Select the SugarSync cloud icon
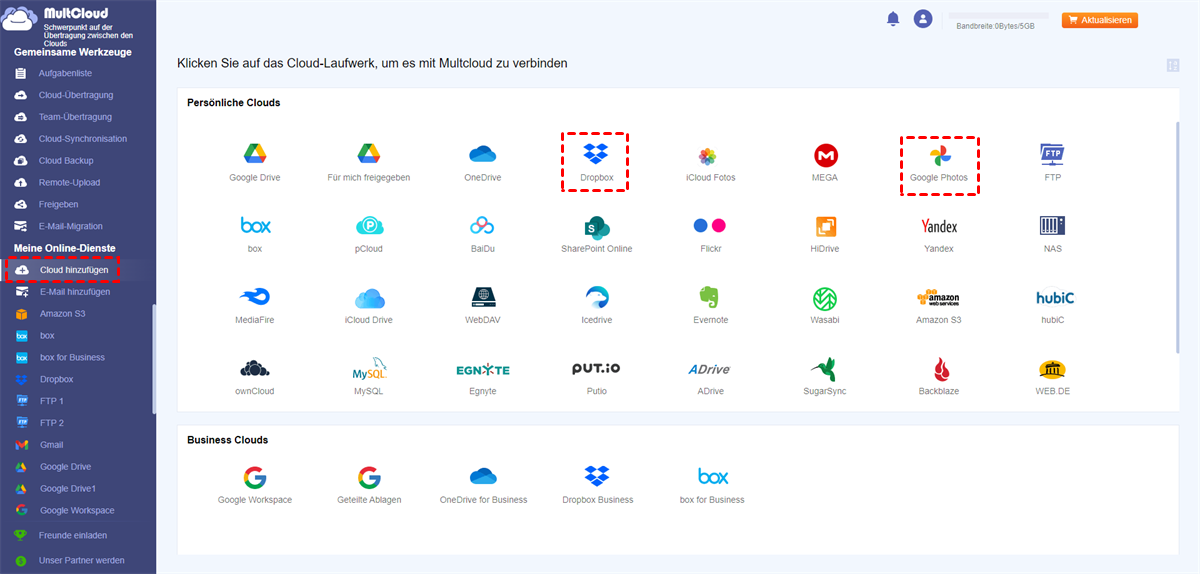Screen dimensions: 1200x574 pyautogui.click(x=825, y=368)
